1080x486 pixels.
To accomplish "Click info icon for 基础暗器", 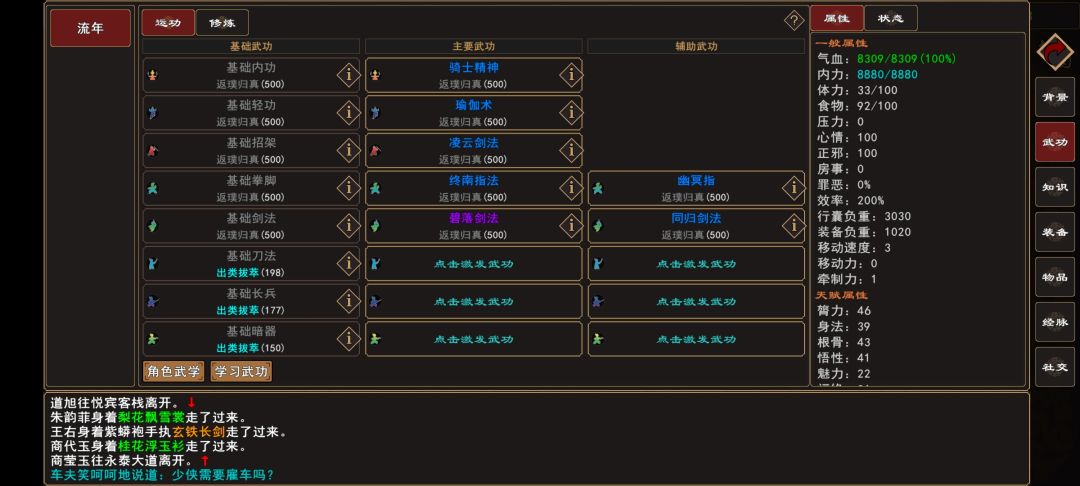I will (349, 338).
